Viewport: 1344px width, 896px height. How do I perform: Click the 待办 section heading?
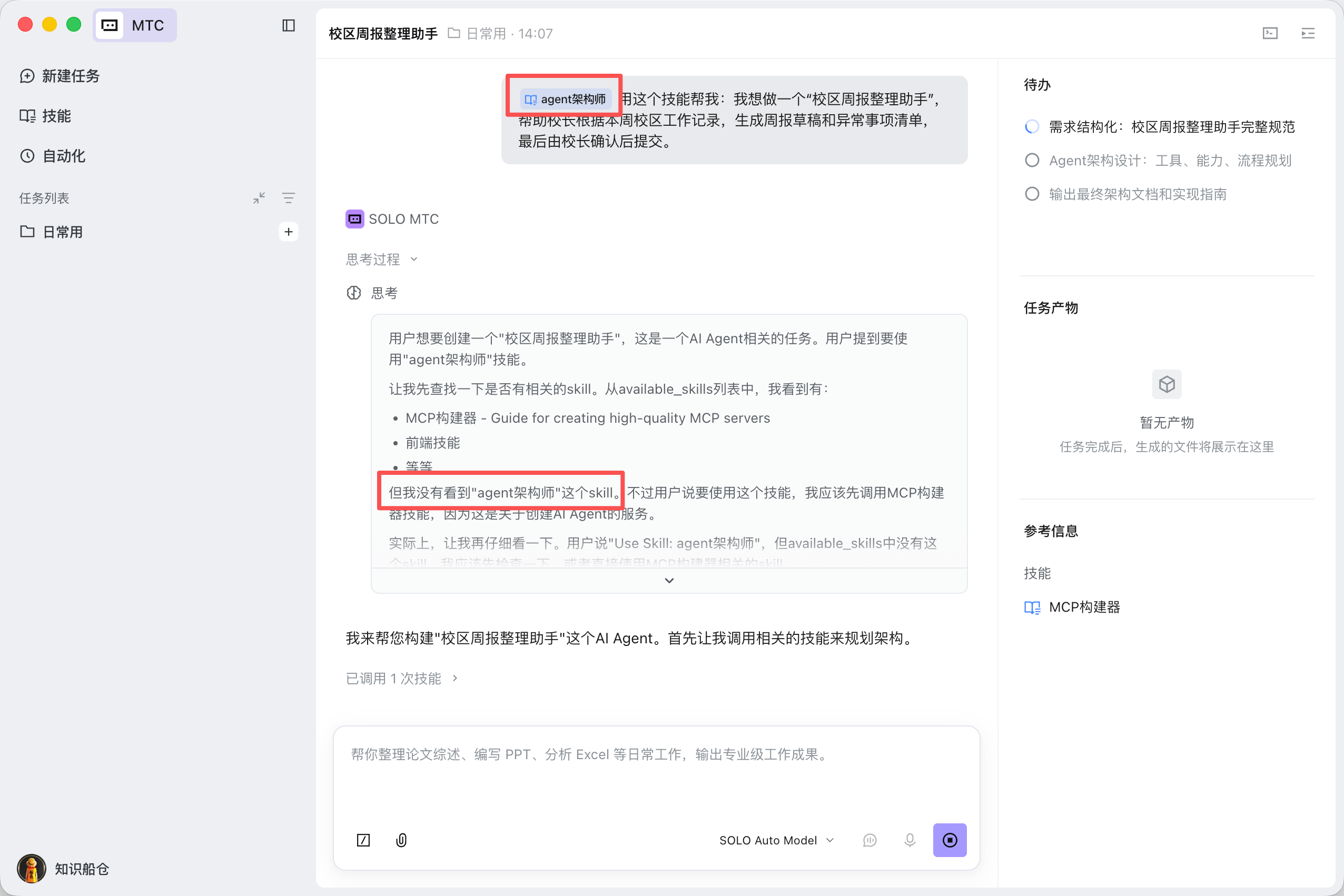[x=1037, y=85]
